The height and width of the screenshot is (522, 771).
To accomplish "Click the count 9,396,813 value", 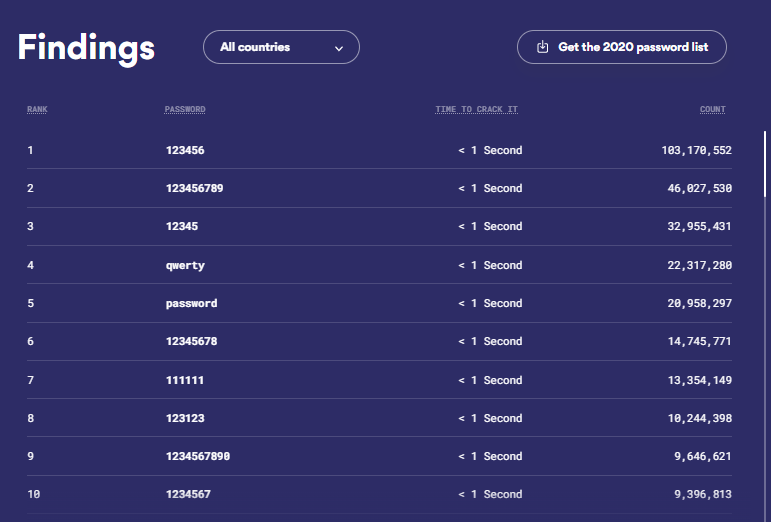I will click(x=703, y=494).
